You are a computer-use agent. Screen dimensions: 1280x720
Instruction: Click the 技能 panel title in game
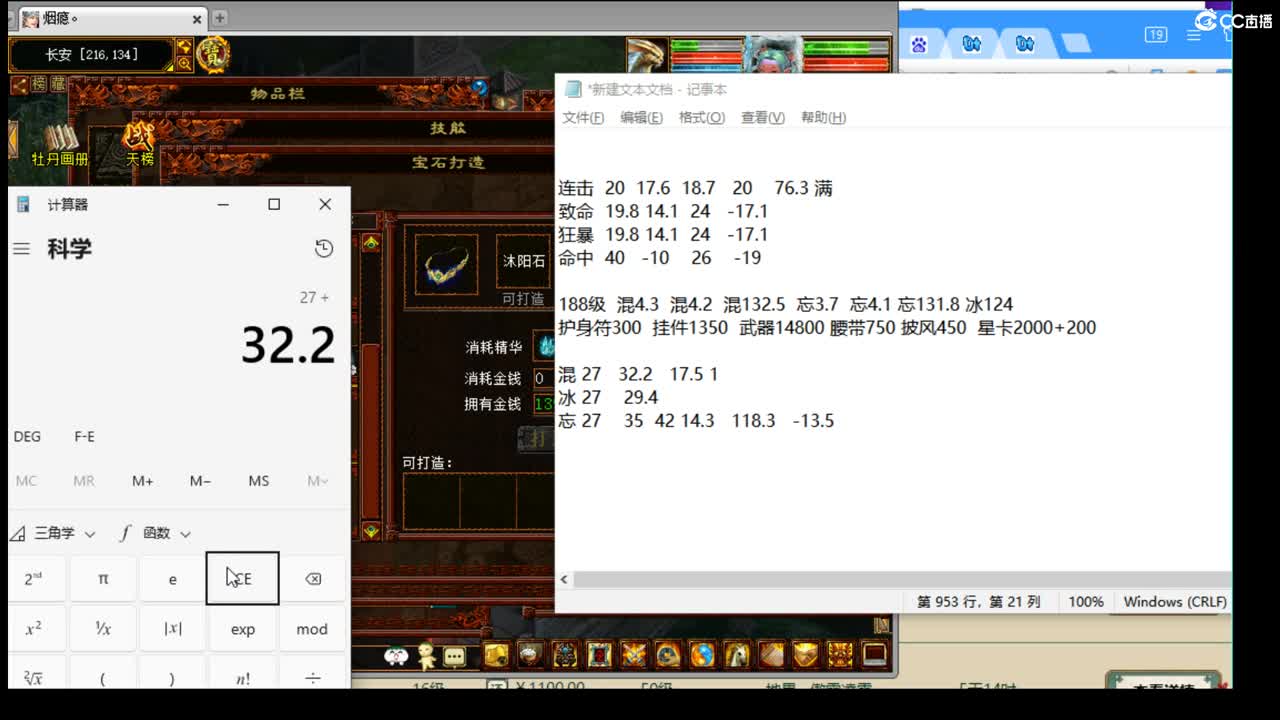447,128
